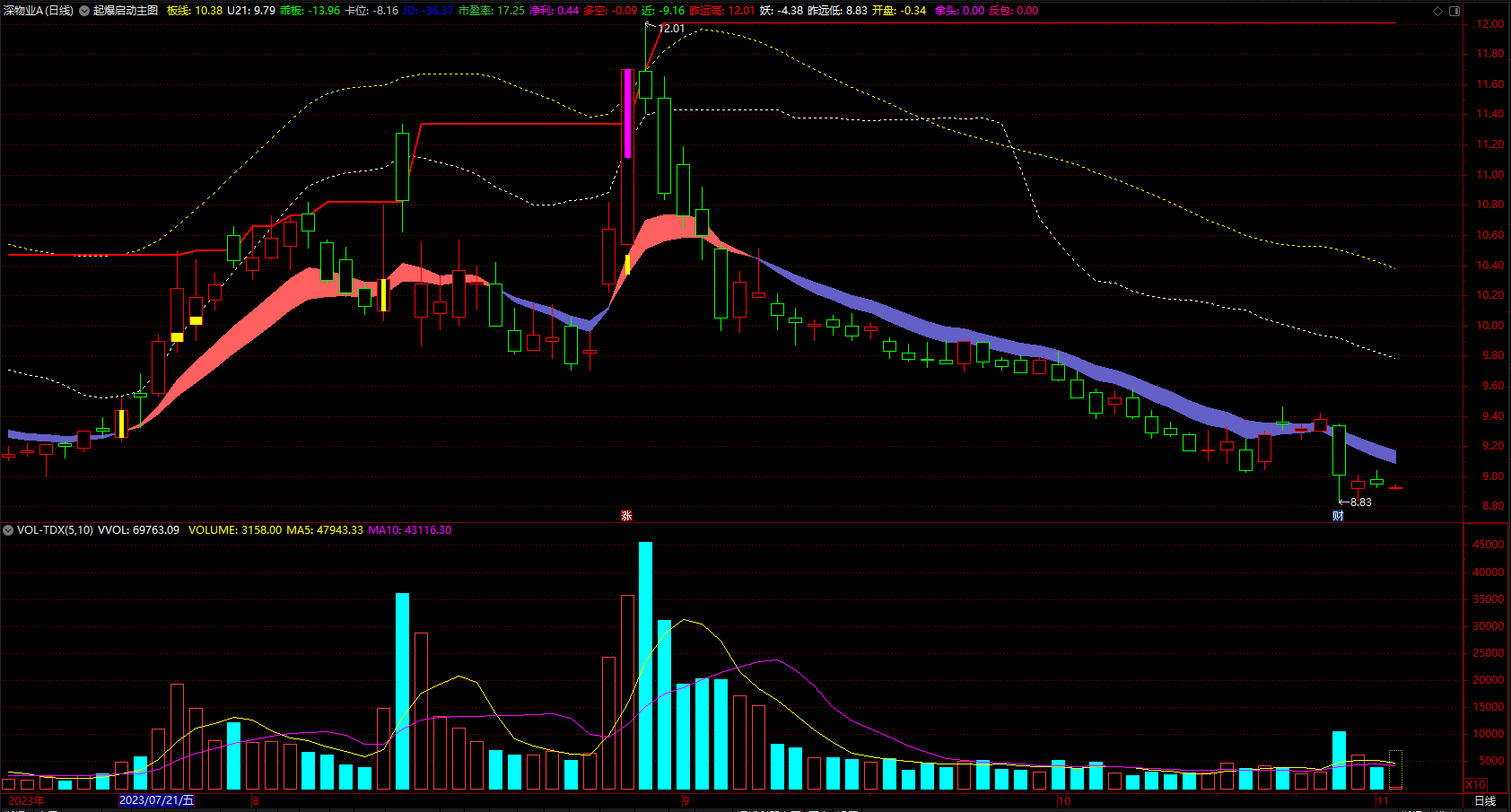
Task: Toggle the side panel icon at top-right
Action: point(1454,11)
